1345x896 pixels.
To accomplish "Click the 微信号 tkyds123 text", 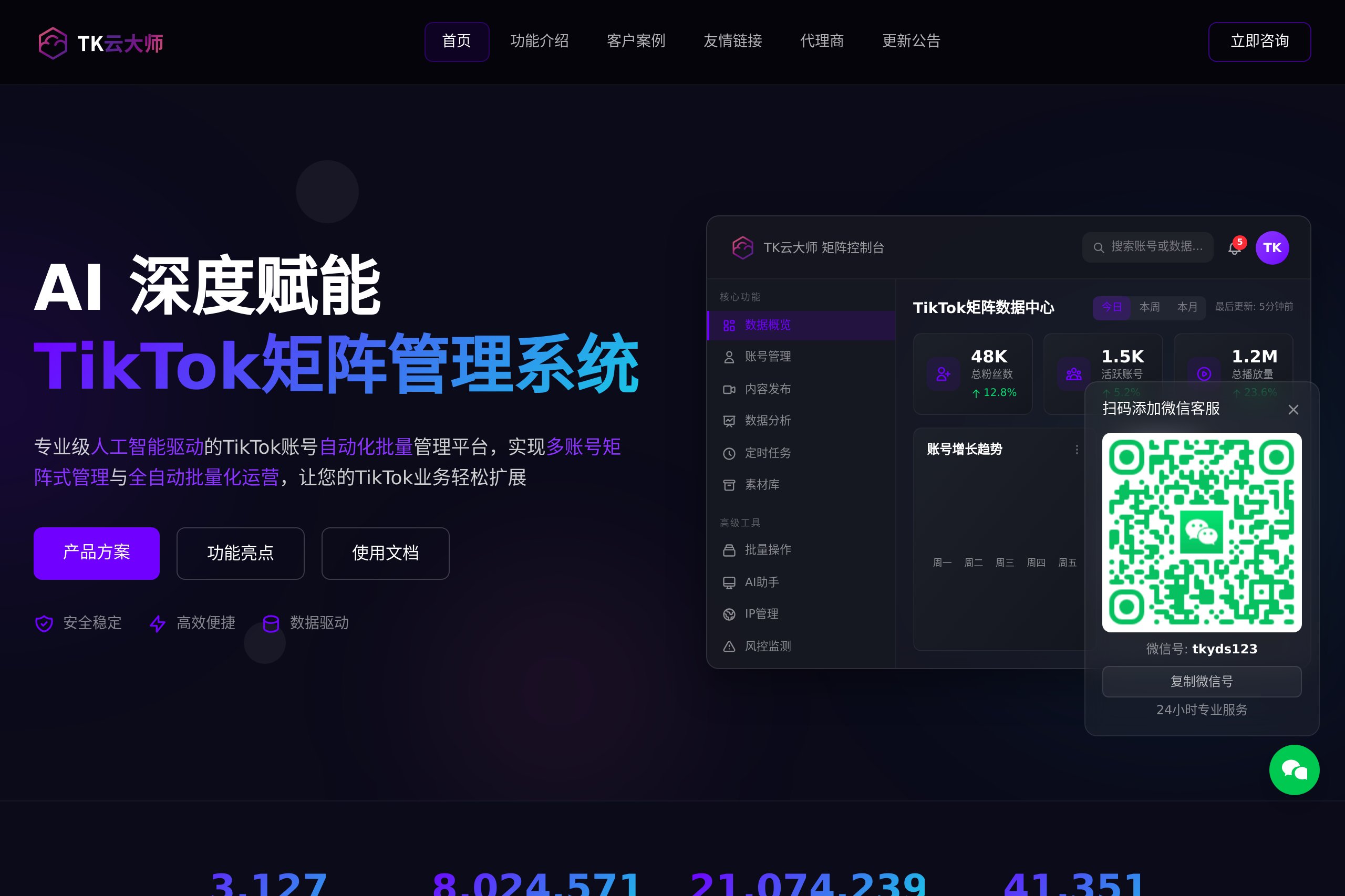I will 1202,649.
